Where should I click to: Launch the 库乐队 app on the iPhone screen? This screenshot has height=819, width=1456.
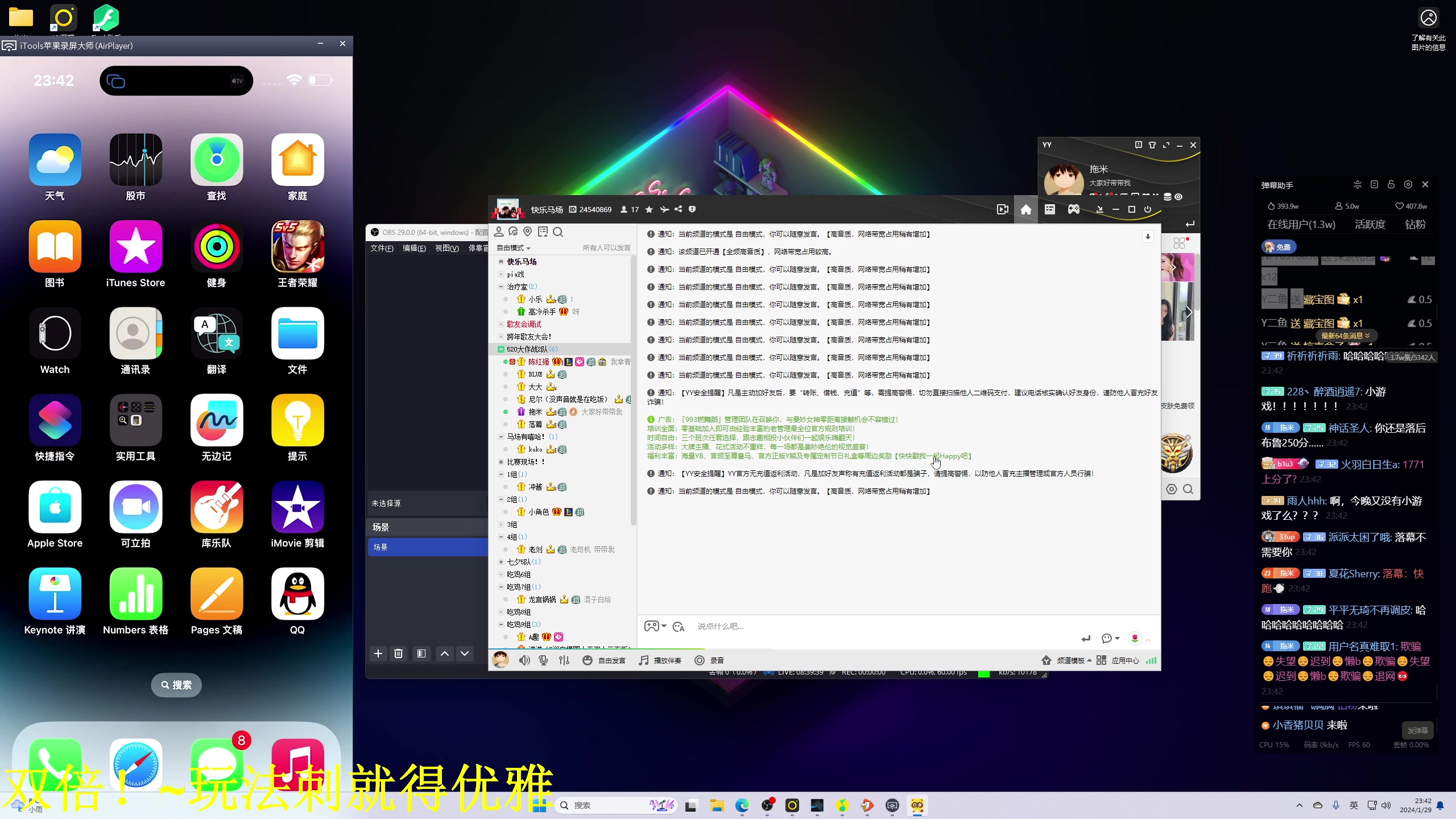tap(217, 507)
